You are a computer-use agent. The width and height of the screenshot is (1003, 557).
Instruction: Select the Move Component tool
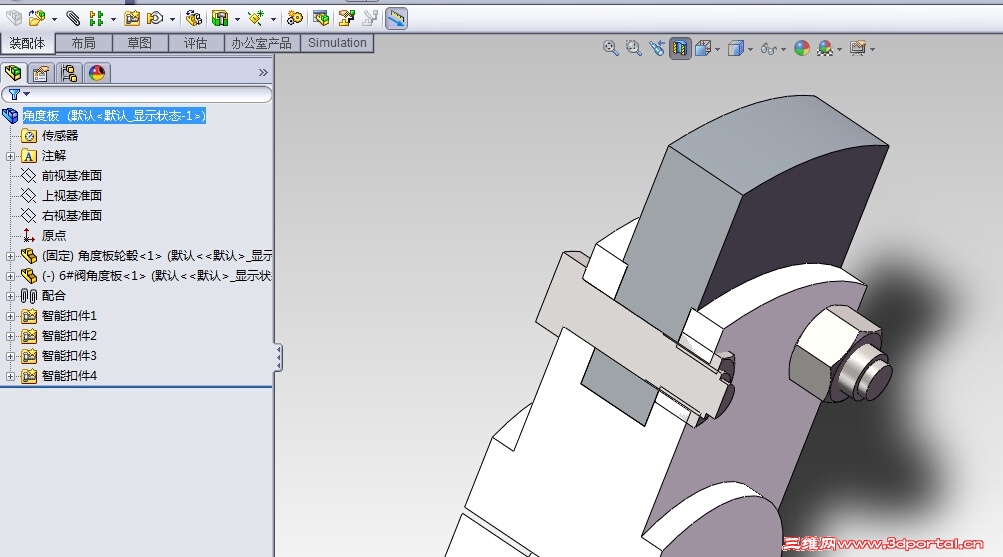pos(155,18)
